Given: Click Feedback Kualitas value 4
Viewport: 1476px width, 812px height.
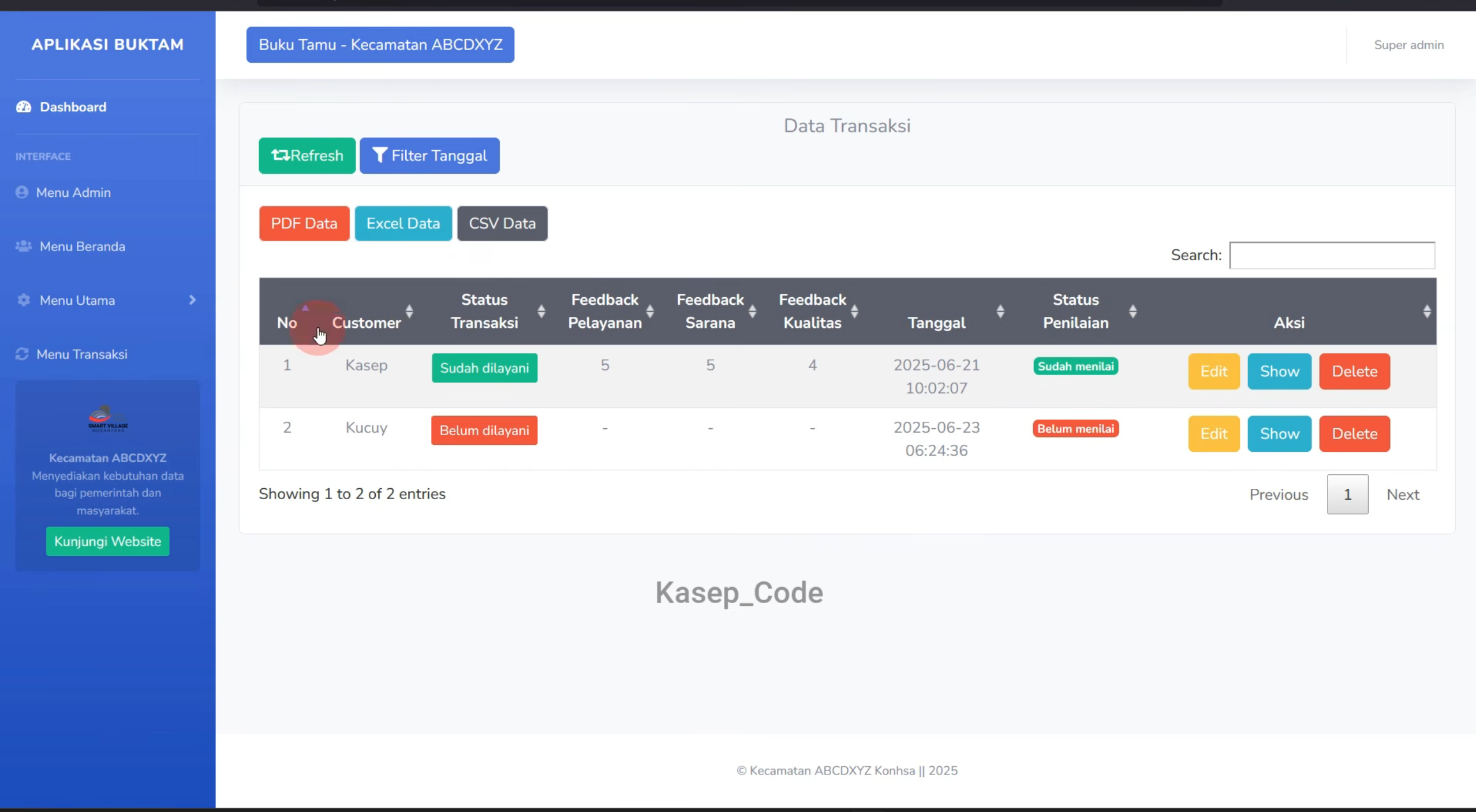Looking at the screenshot, I should [812, 365].
